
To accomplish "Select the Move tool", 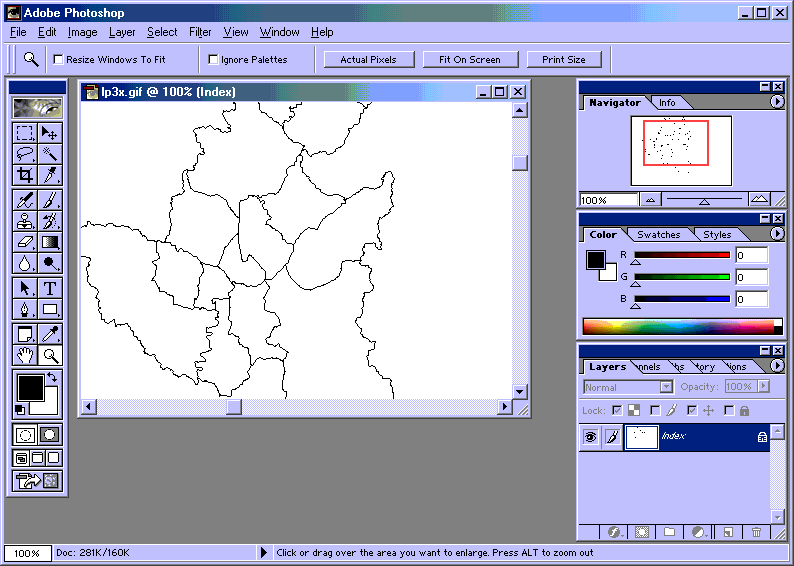I will tap(49, 133).
